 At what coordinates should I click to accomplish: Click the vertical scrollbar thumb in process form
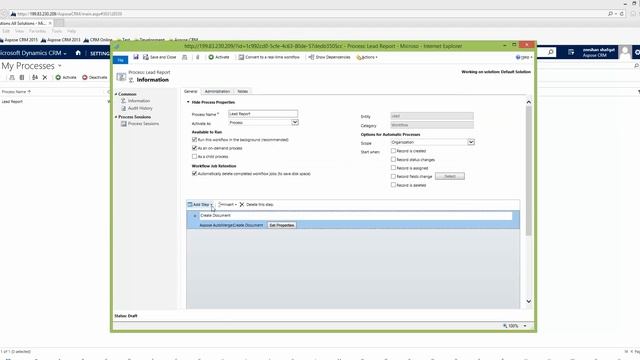[529, 171]
